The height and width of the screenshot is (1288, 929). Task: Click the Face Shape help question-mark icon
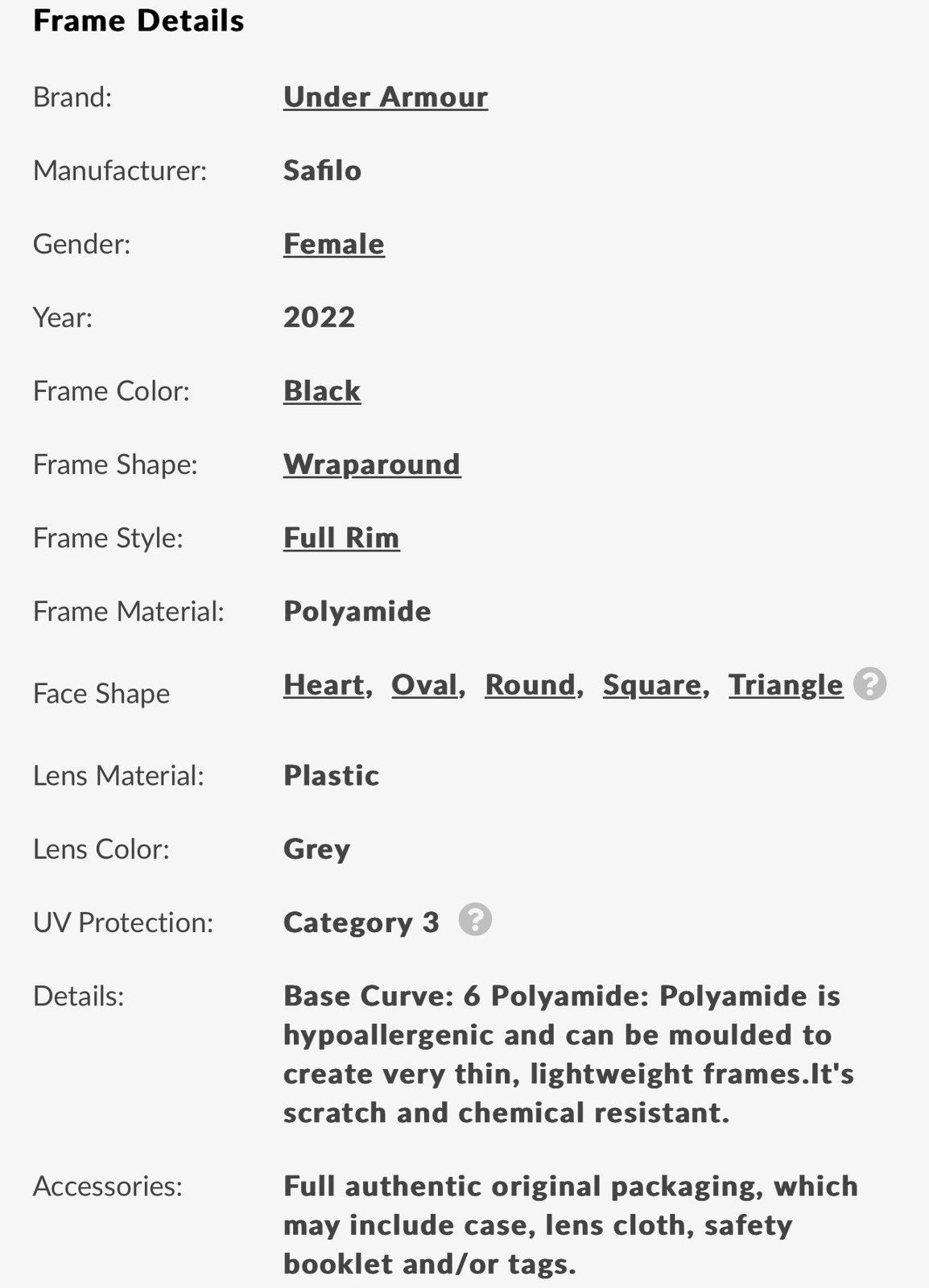tap(869, 684)
